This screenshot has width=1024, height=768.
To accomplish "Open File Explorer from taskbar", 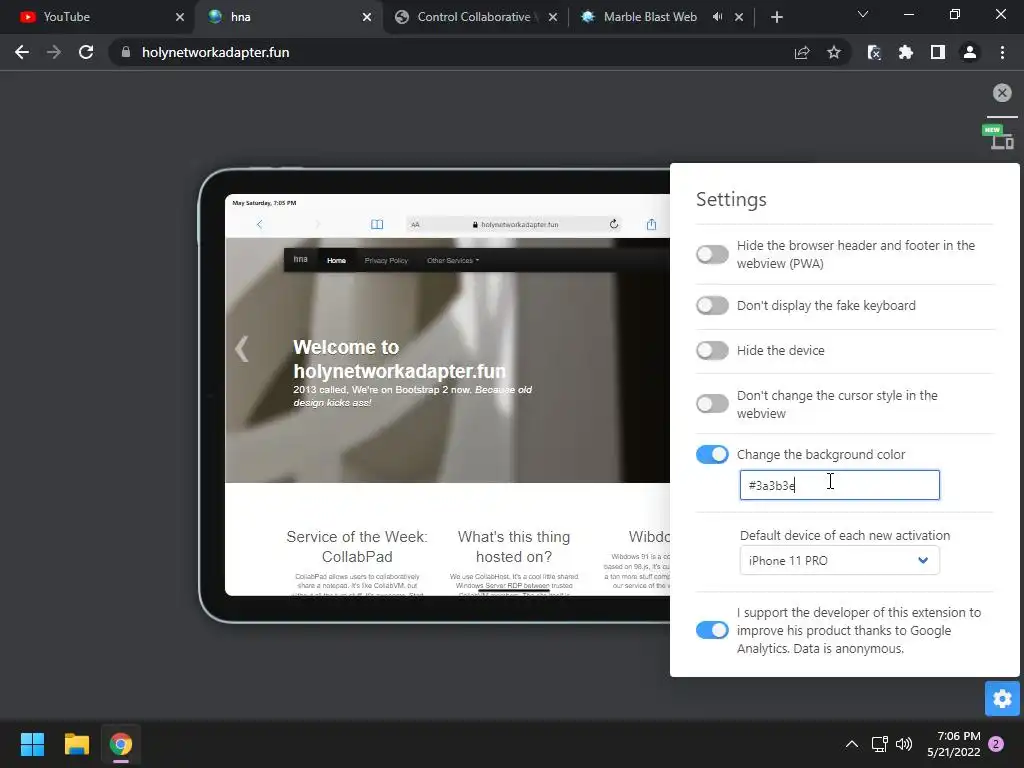I will point(76,744).
